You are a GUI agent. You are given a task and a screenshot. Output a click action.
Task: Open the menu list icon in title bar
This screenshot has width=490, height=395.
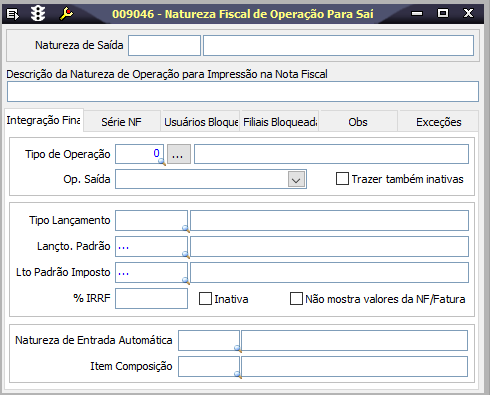[13, 14]
